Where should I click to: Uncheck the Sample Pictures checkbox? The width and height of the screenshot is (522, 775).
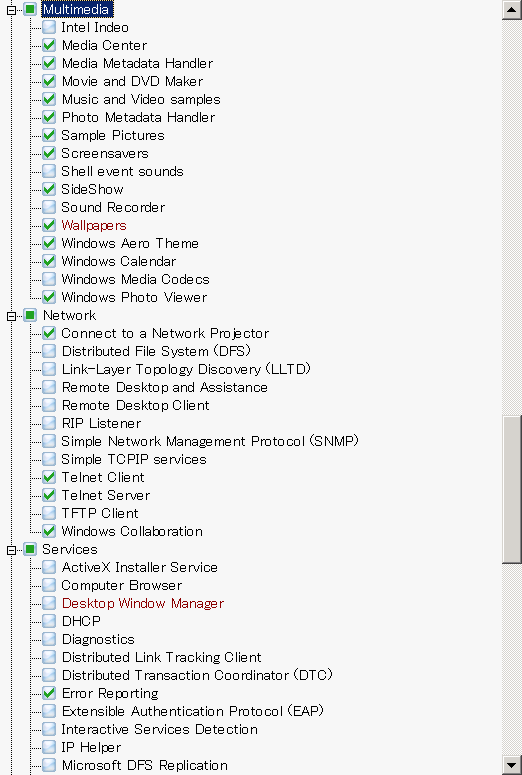(x=49, y=135)
